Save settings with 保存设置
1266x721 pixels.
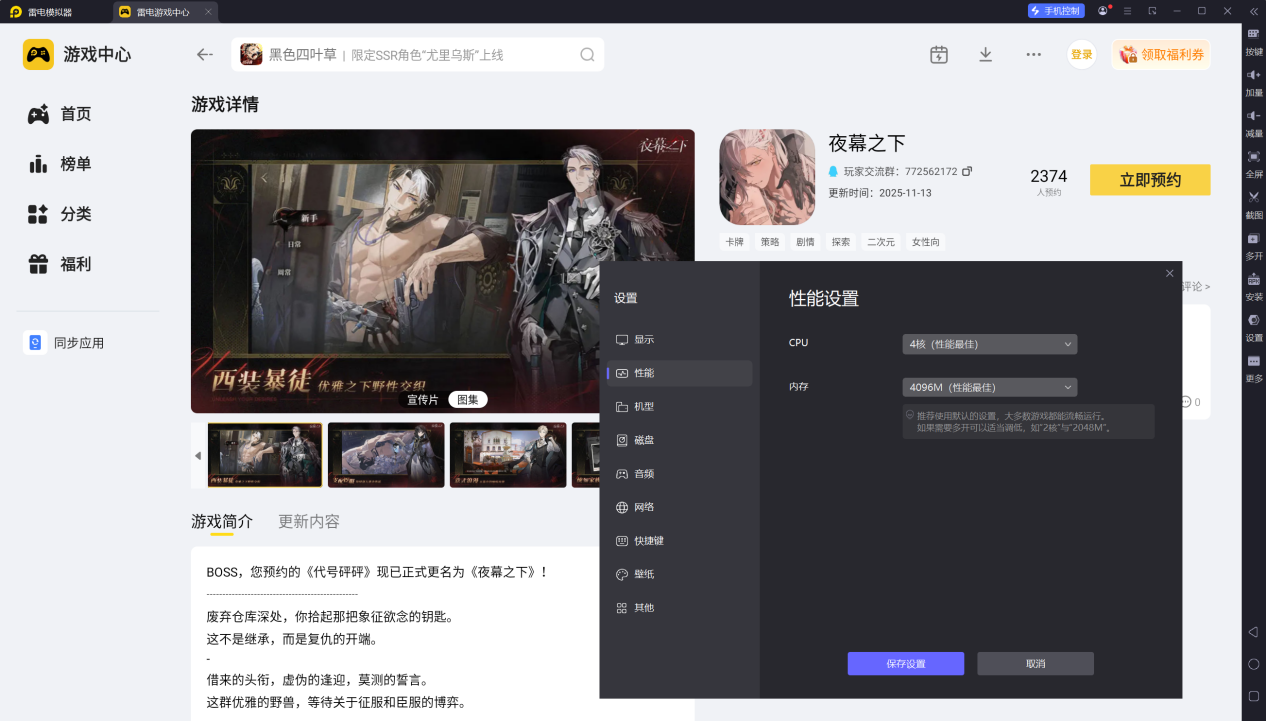[905, 663]
